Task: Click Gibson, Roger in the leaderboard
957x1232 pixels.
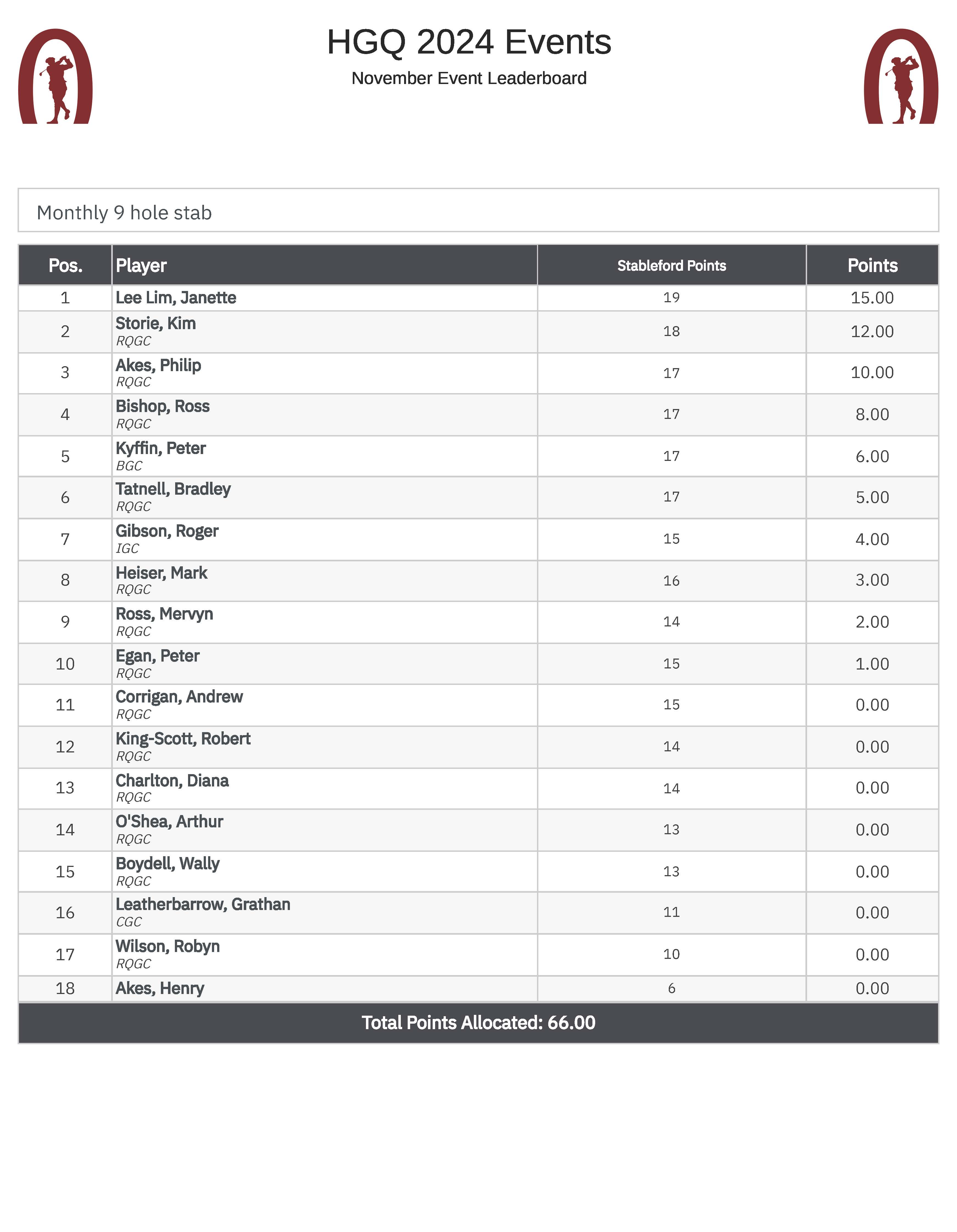Action: click(x=167, y=531)
